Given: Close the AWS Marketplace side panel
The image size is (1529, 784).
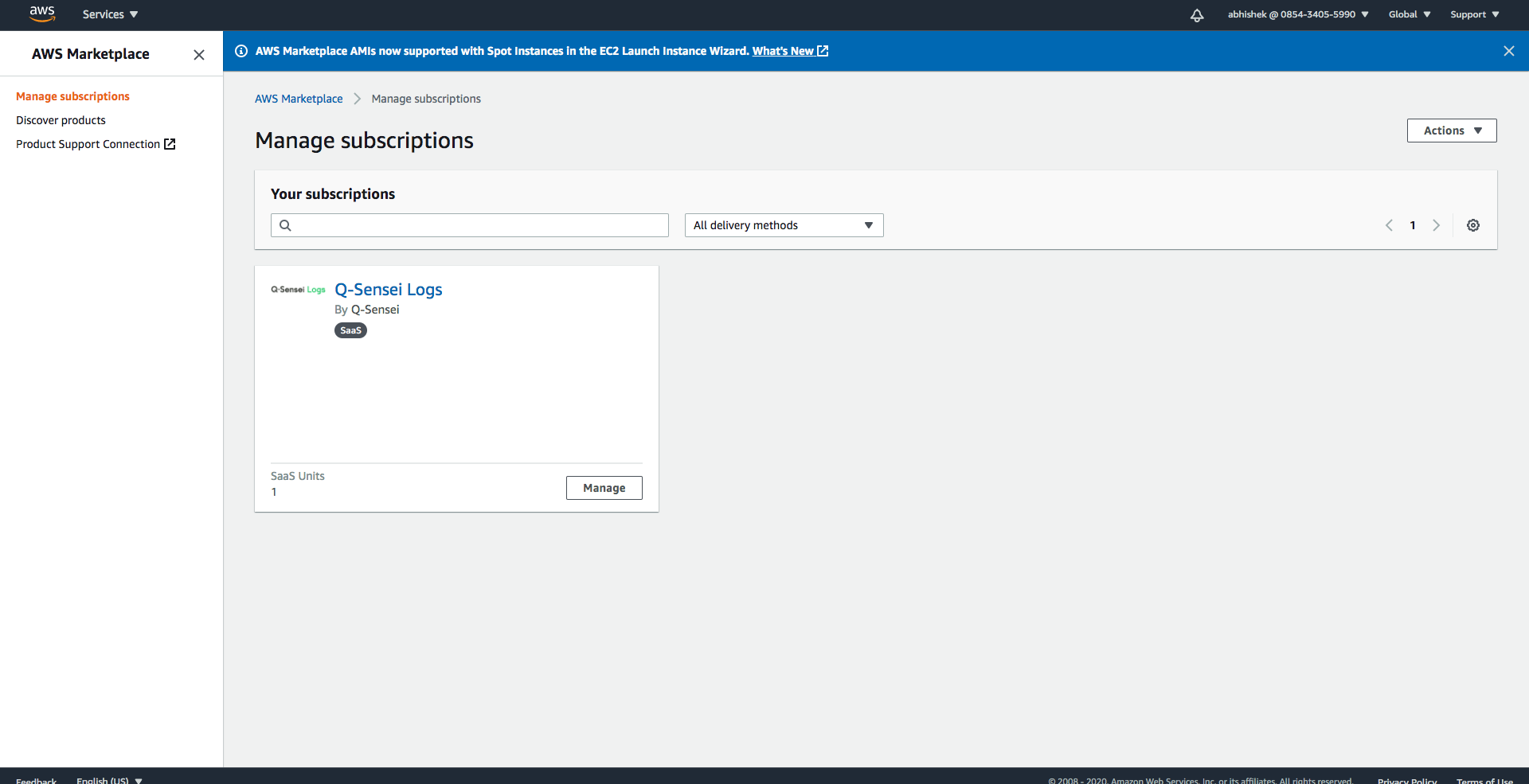Looking at the screenshot, I should coord(199,54).
